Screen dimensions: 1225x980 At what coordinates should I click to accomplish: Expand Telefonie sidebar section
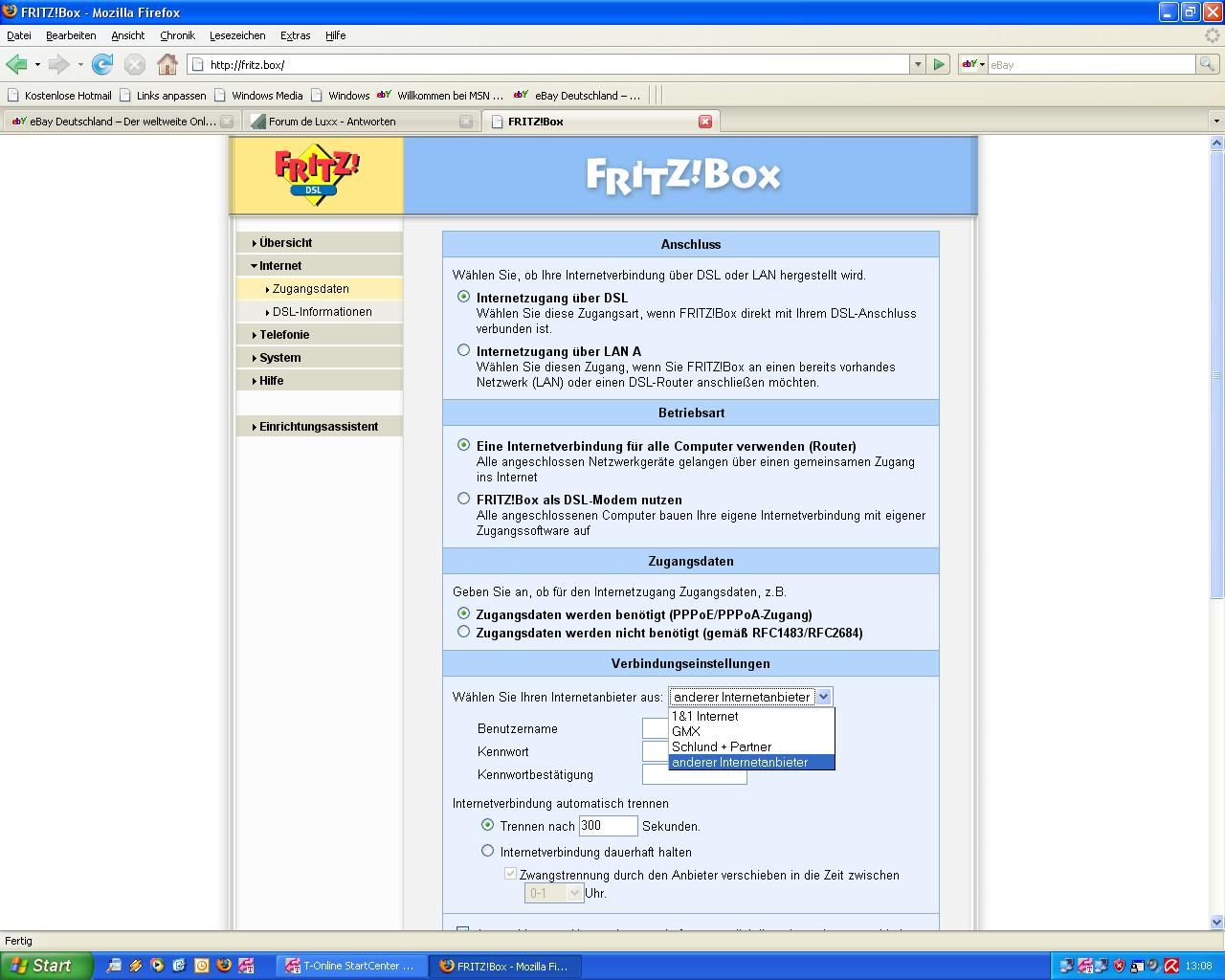click(320, 335)
